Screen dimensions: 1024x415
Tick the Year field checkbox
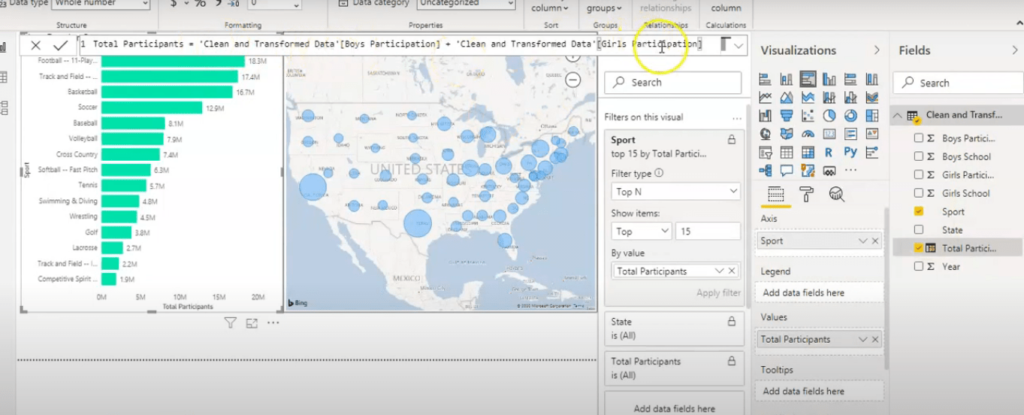click(x=918, y=267)
